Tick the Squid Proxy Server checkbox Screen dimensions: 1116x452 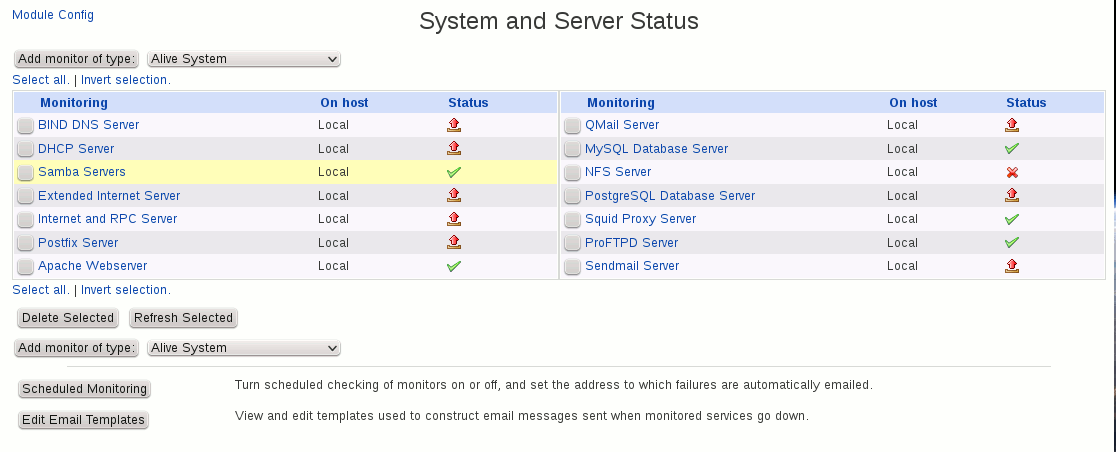tap(572, 220)
